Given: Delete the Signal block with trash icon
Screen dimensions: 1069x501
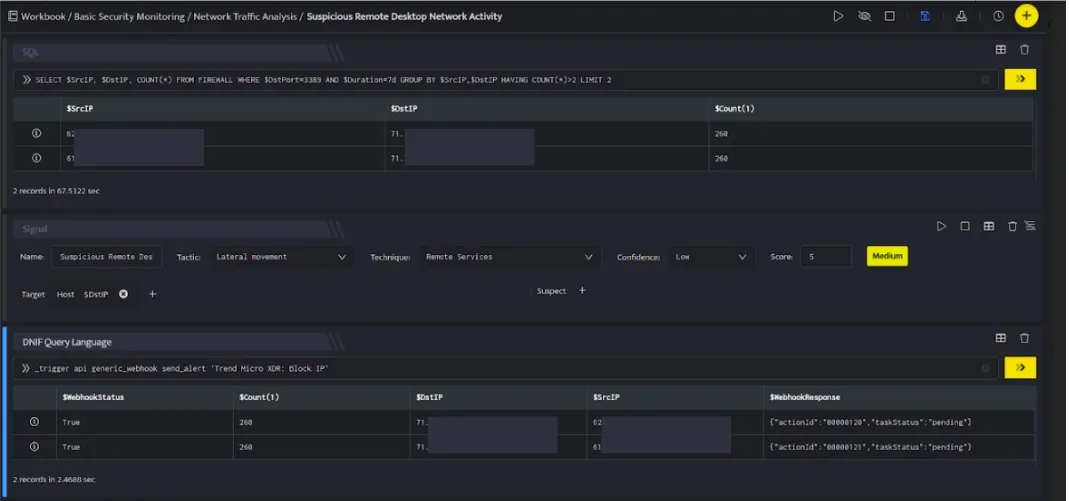Looking at the screenshot, I should click(x=1012, y=226).
